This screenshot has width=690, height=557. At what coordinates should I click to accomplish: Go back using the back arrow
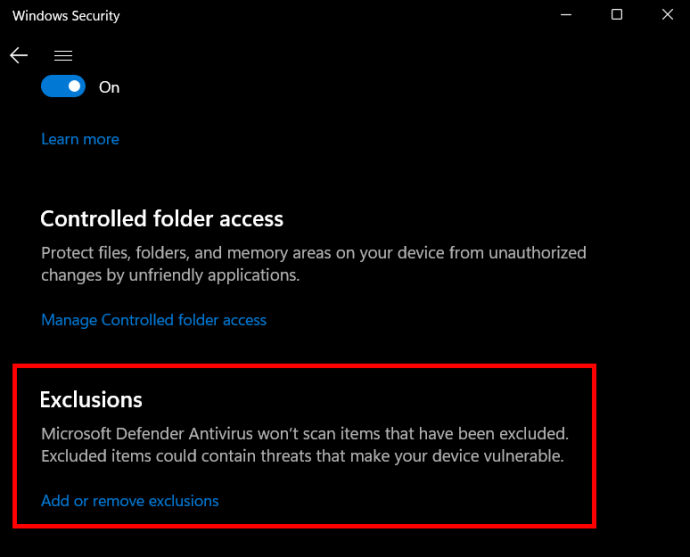pos(19,56)
